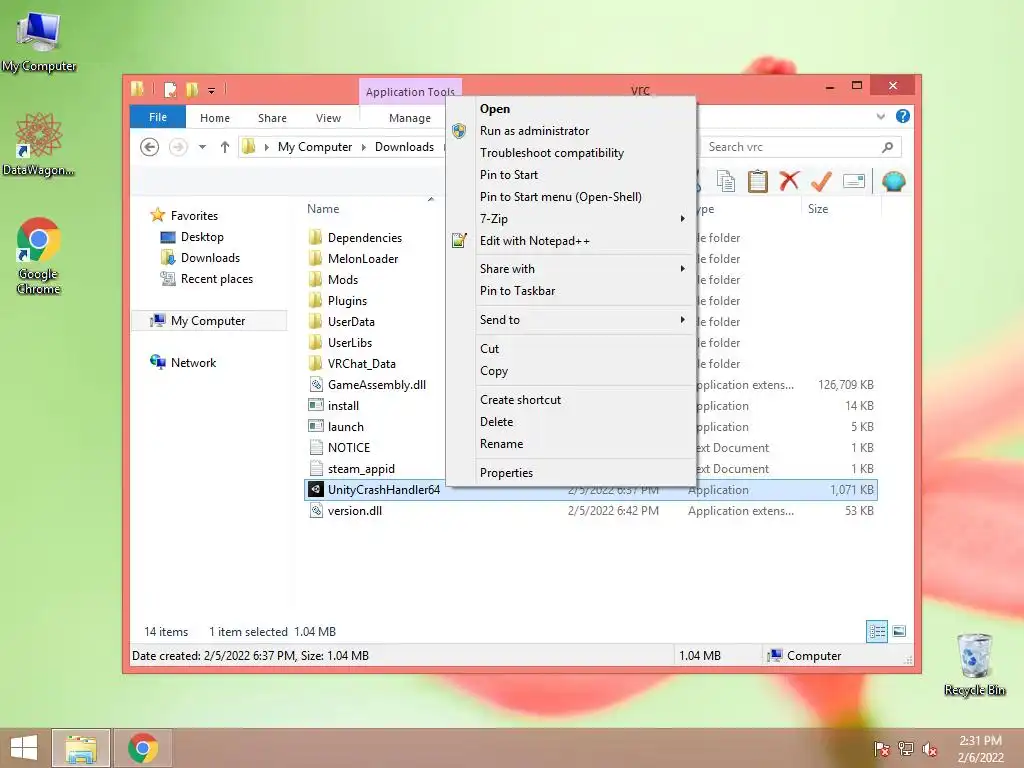Click the Windows Start button
Screen dimensions: 1024x768
(x=24, y=748)
